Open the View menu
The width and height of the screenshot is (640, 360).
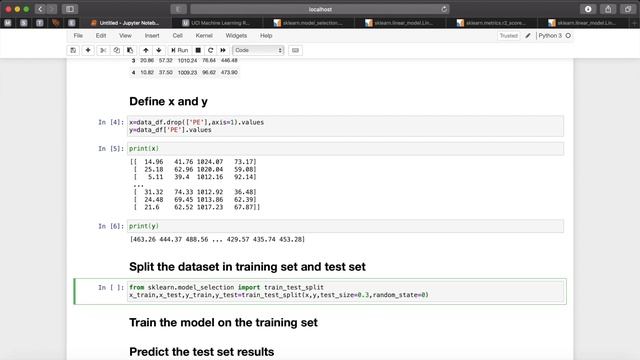point(125,36)
